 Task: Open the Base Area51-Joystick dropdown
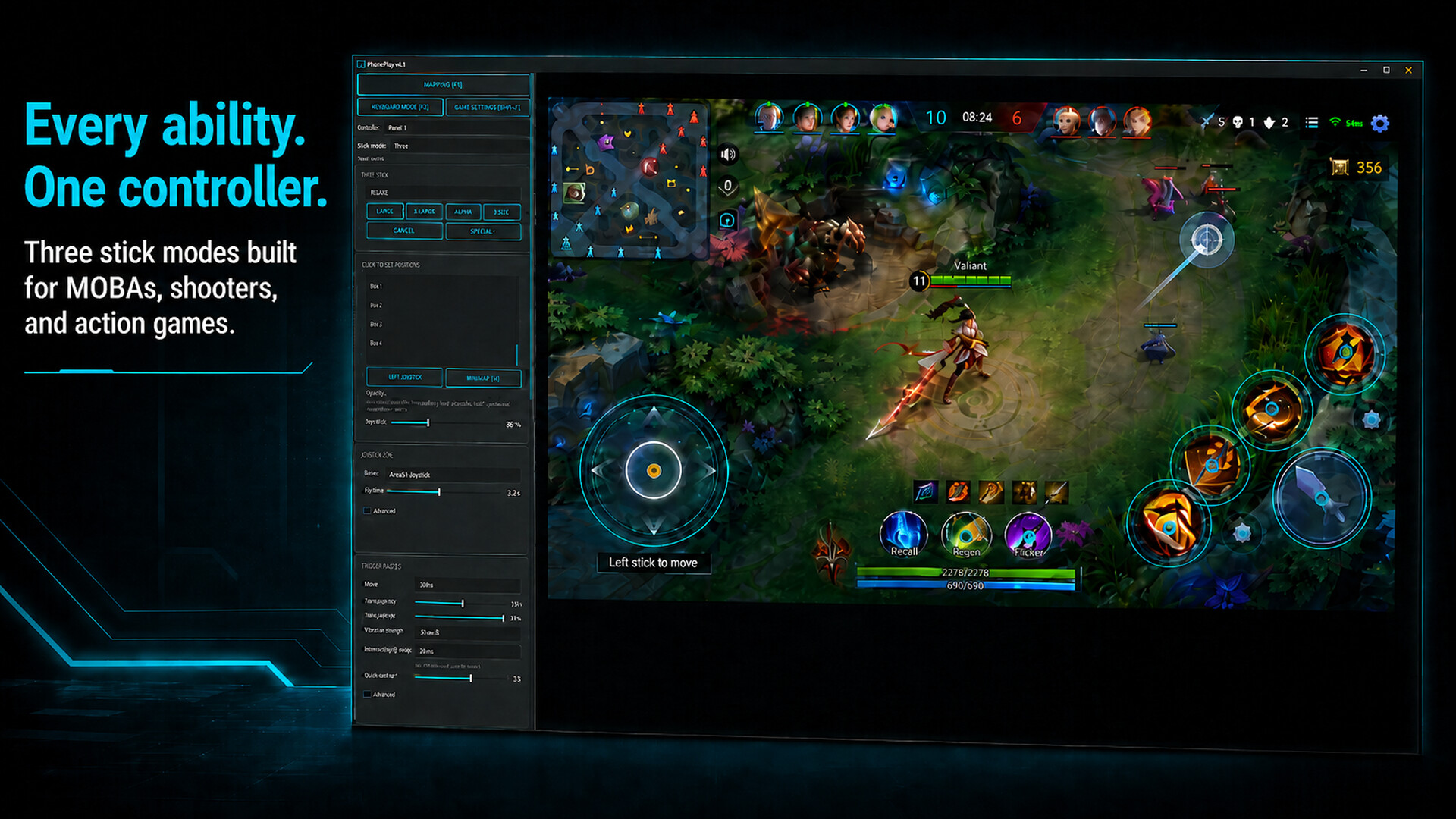[453, 475]
